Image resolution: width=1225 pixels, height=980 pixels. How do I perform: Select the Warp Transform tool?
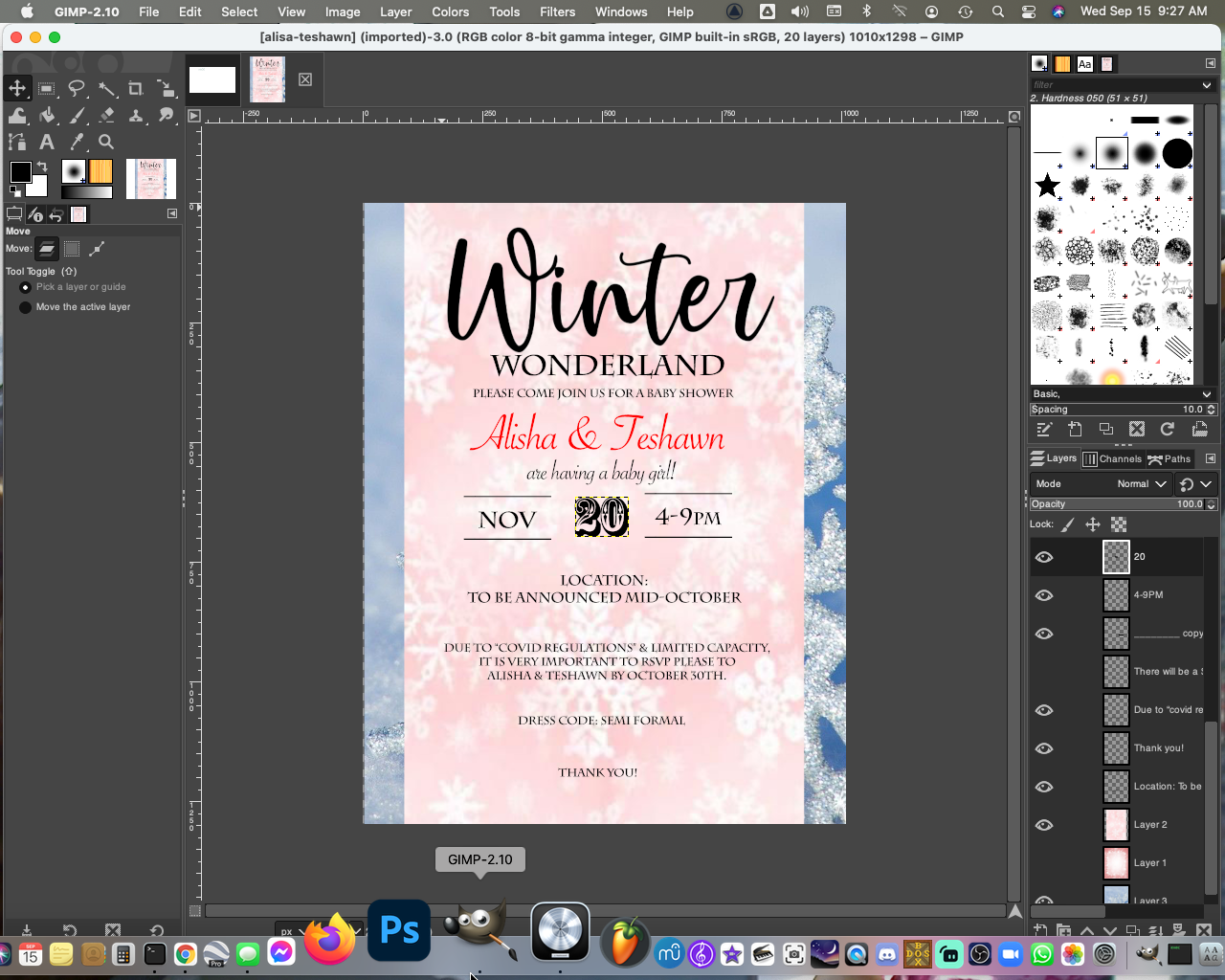[x=17, y=115]
